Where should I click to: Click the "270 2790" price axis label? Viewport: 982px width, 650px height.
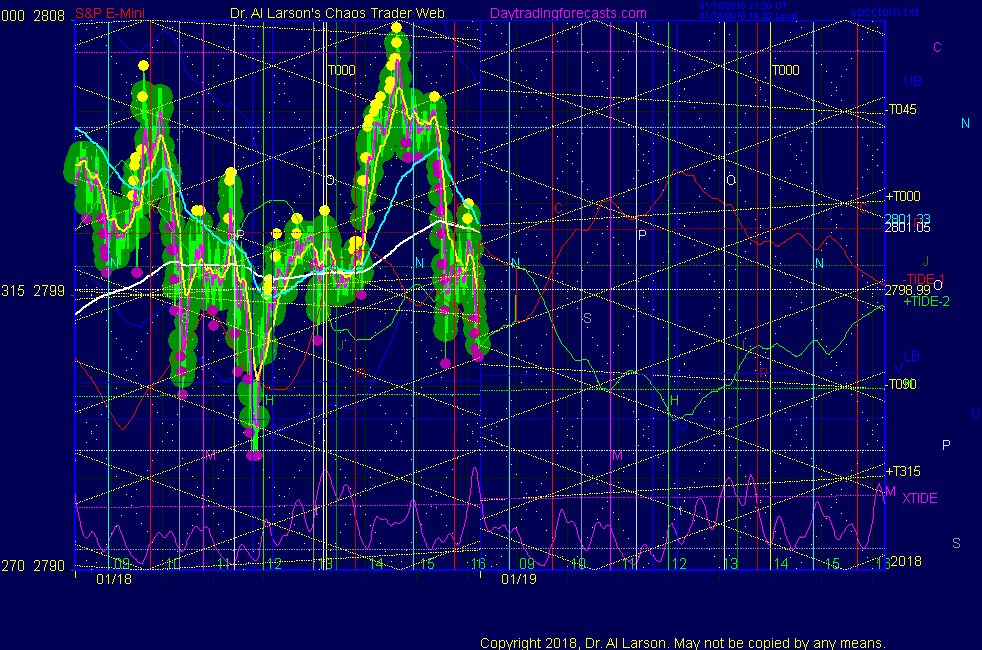(33, 565)
